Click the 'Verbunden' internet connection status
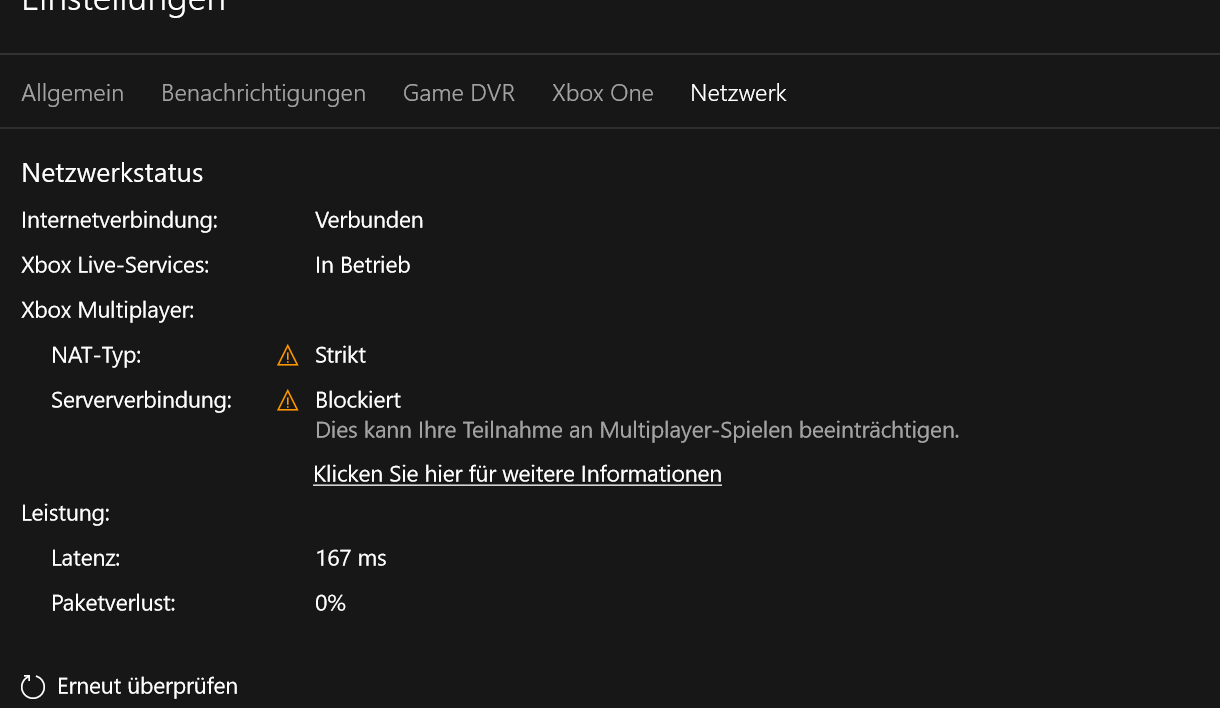Screen dimensions: 1220x708 pos(369,220)
